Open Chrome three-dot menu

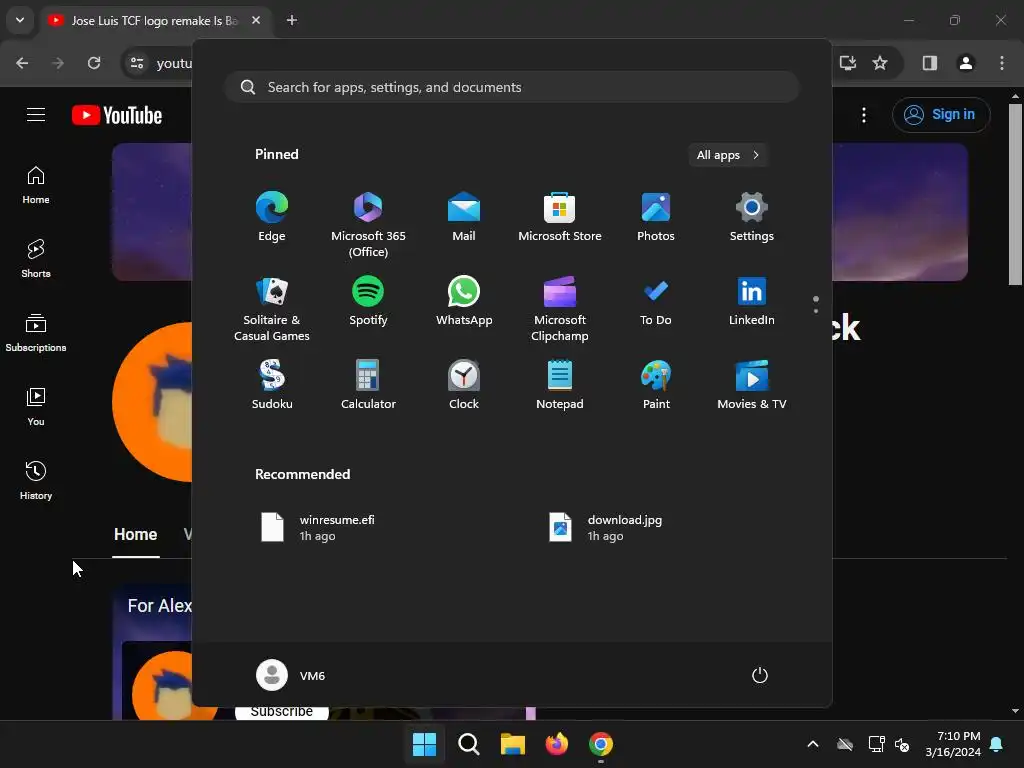point(1002,63)
